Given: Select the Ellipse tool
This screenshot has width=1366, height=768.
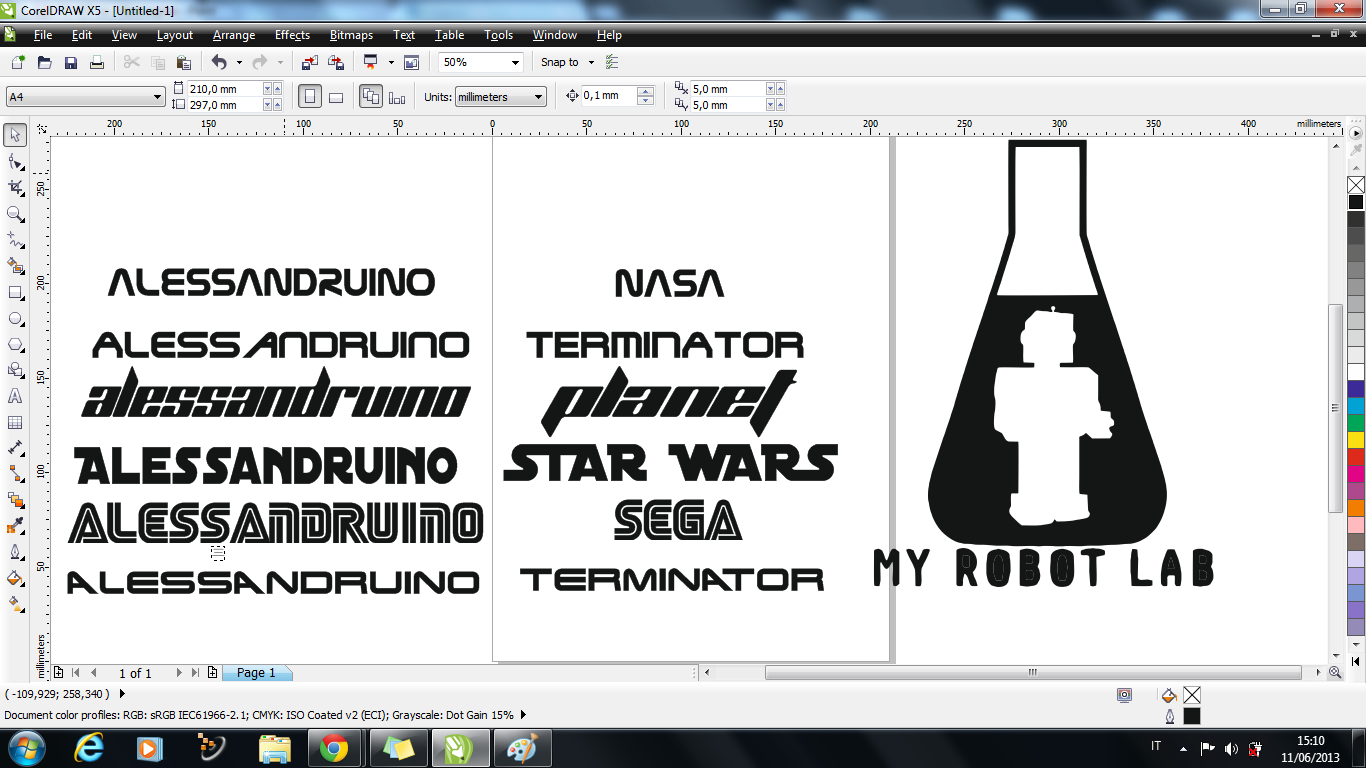Looking at the screenshot, I should 15,318.
